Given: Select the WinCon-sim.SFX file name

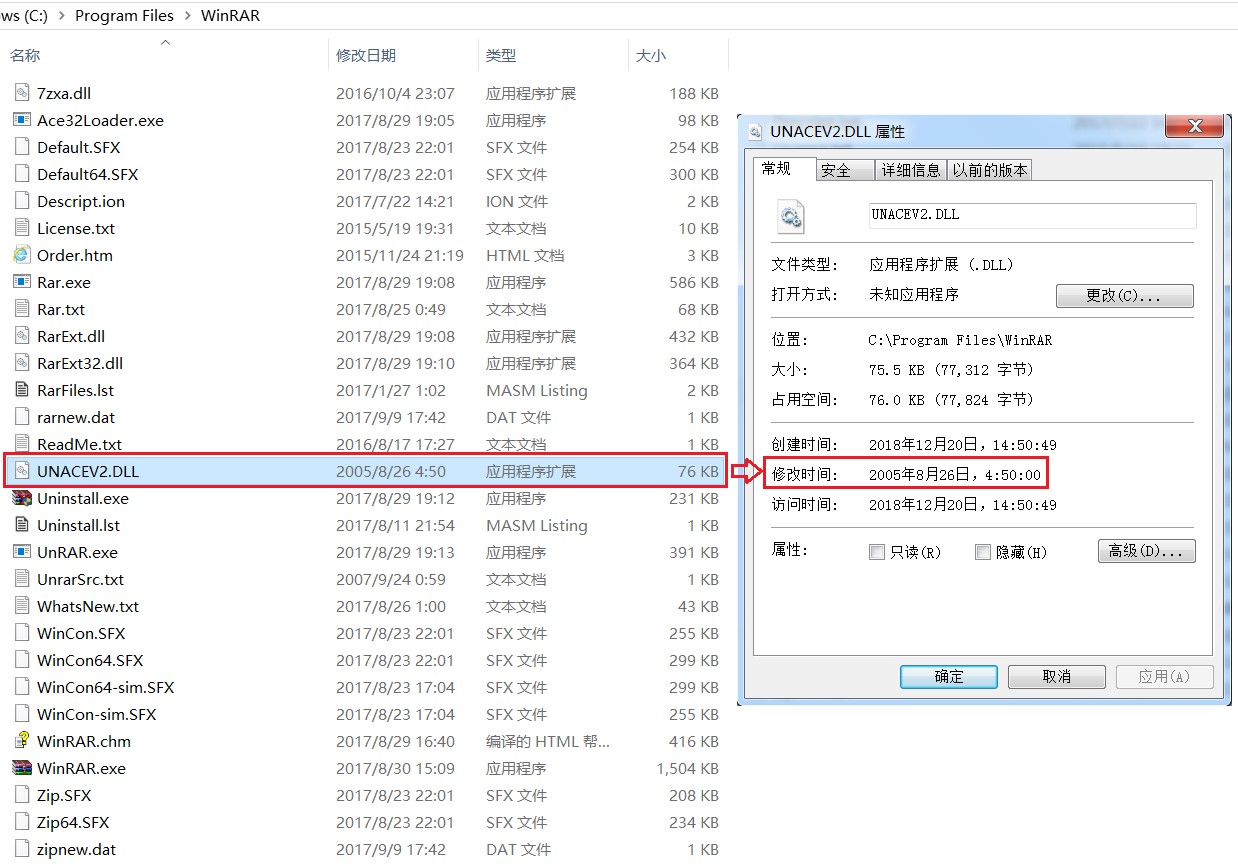Looking at the screenshot, I should point(97,714).
